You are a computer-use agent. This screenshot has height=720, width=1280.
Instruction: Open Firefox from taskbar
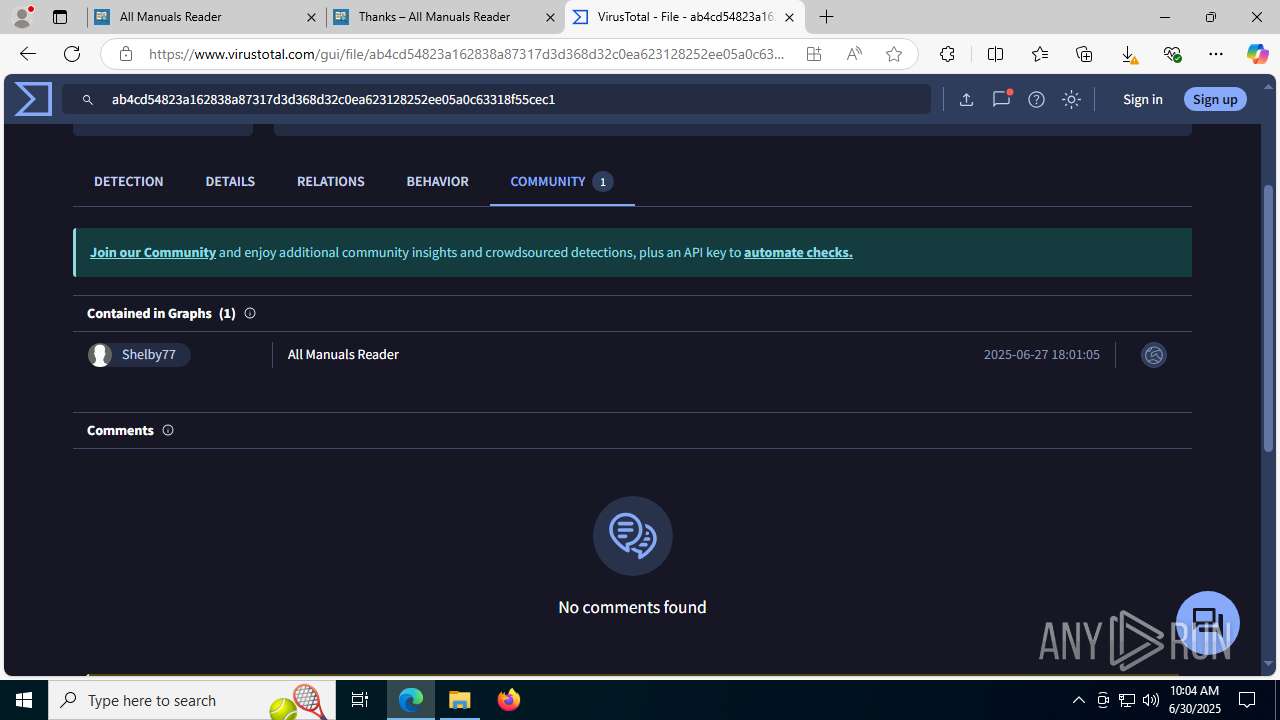coord(509,700)
